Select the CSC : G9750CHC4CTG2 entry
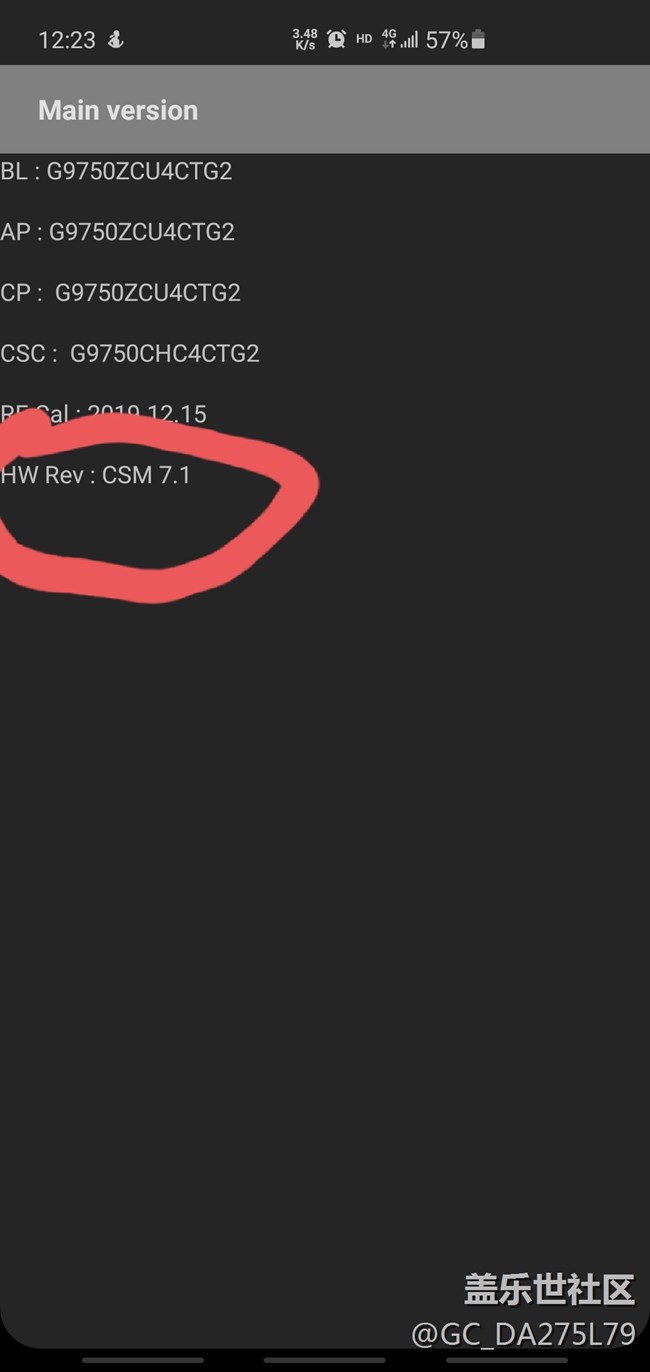650x1372 pixels. pos(130,354)
